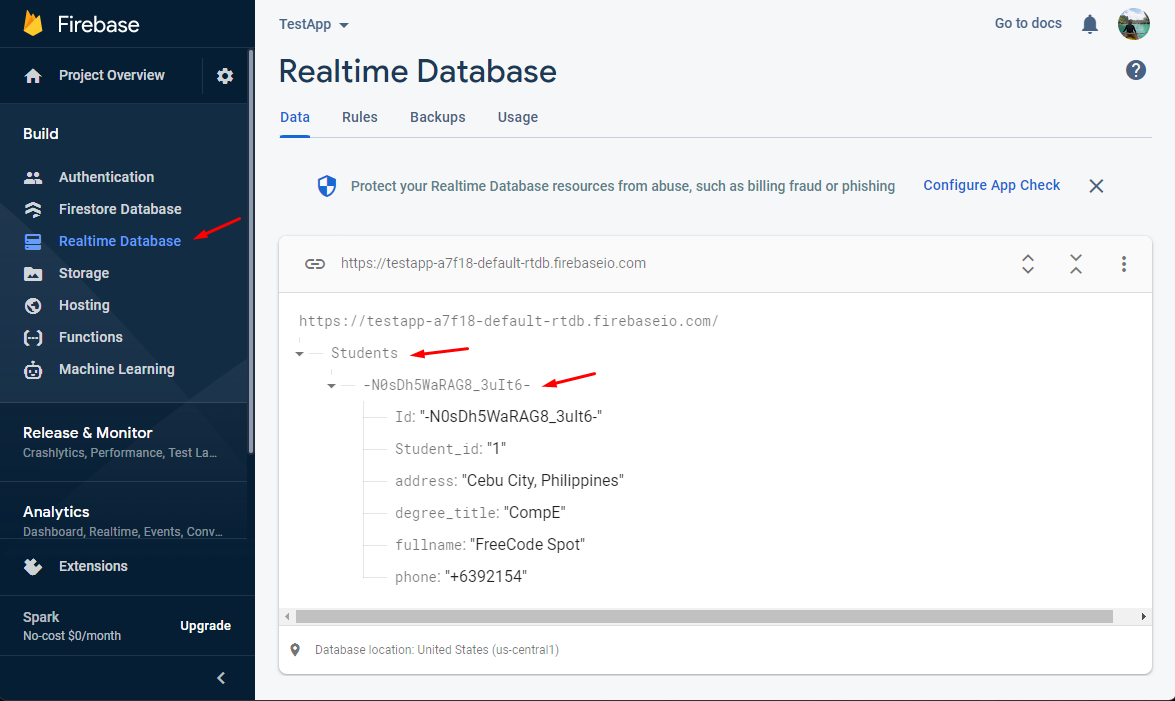Open the TestApp project switcher

[x=313, y=24]
